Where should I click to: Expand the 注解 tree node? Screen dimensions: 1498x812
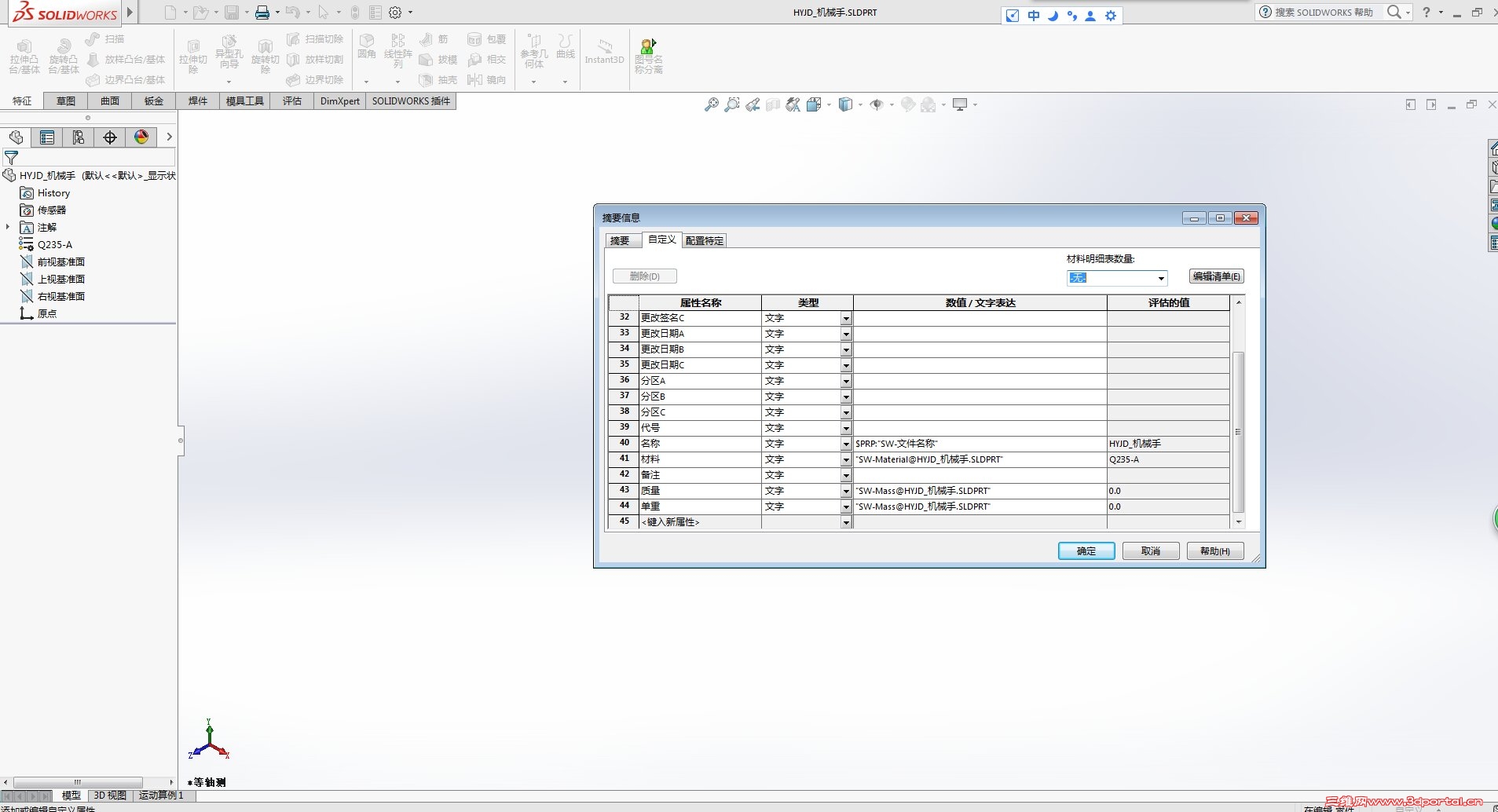(x=8, y=227)
